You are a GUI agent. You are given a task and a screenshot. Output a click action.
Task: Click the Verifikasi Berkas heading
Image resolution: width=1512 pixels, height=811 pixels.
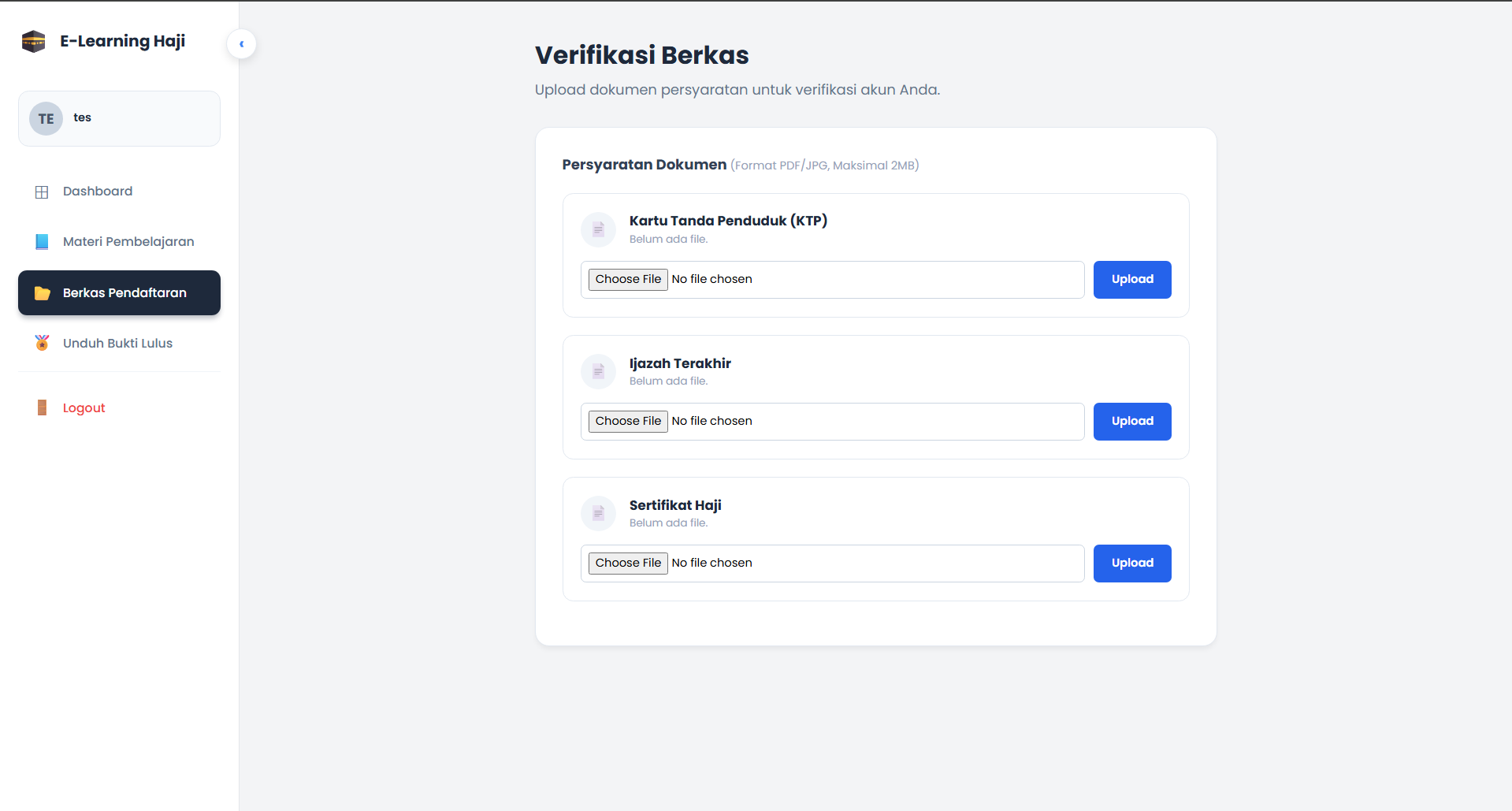click(x=642, y=55)
